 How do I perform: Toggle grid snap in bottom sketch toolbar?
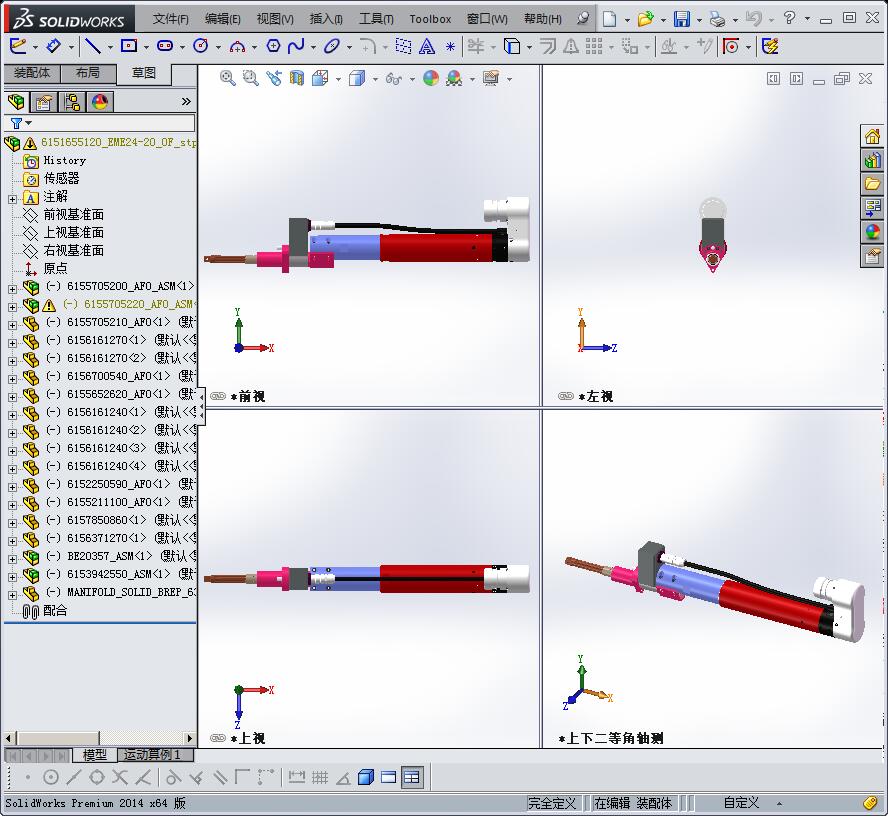point(320,777)
